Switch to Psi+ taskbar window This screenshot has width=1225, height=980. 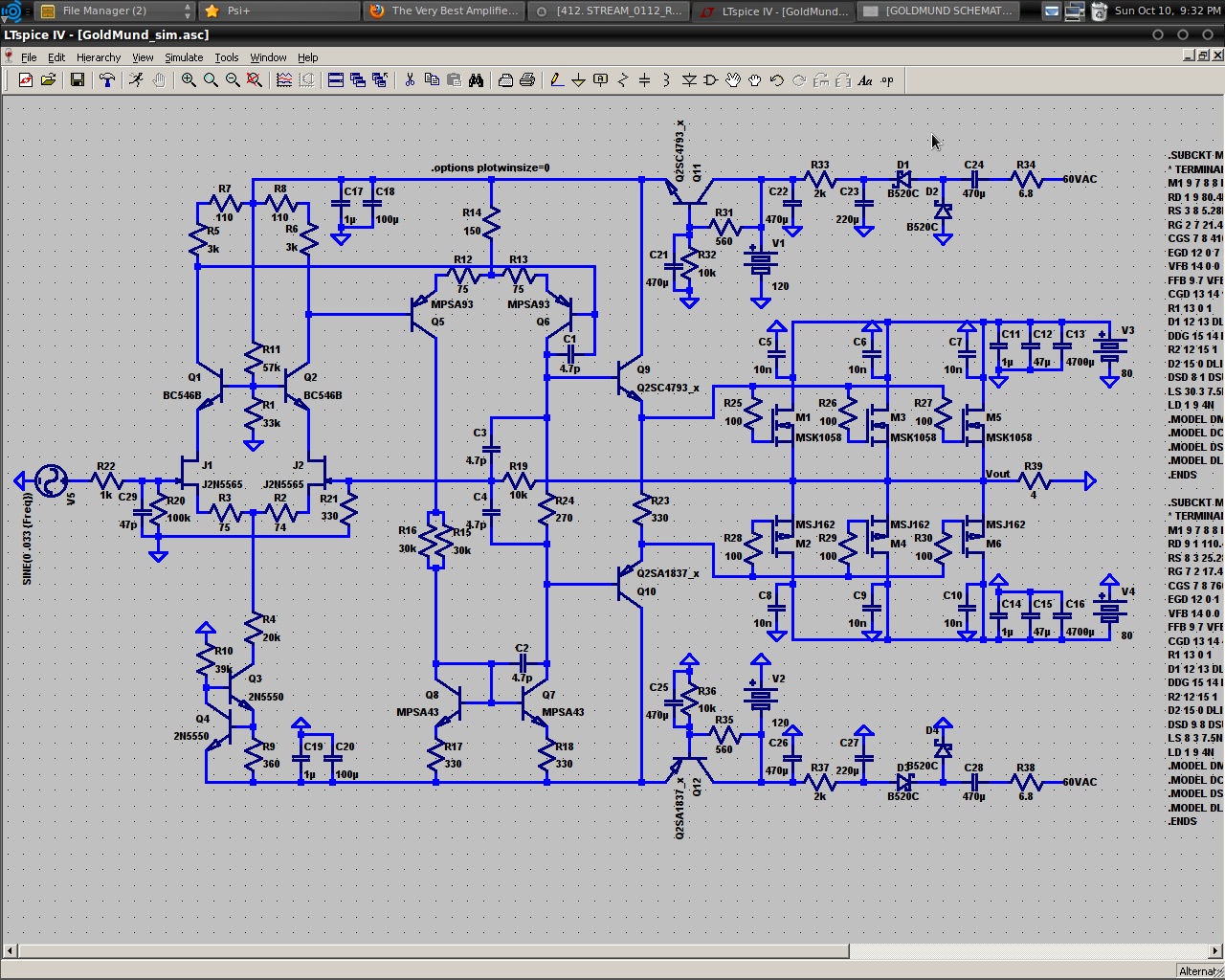click(279, 11)
